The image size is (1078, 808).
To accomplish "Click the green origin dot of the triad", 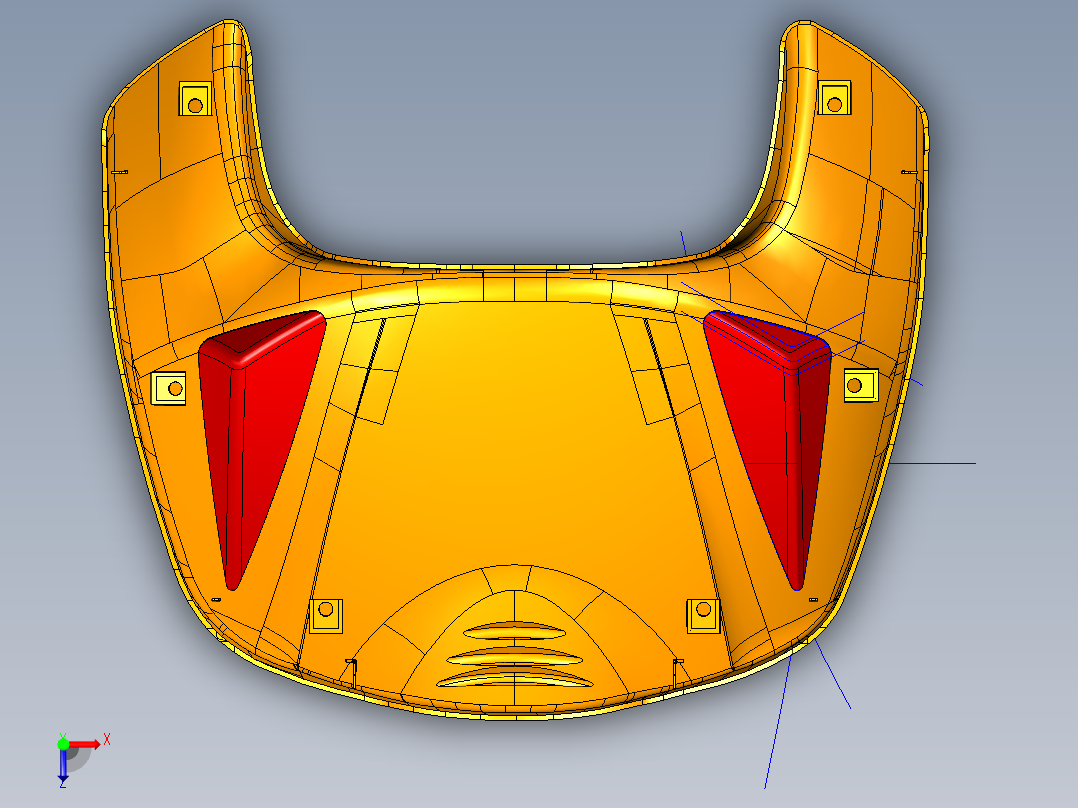I will 63,744.
